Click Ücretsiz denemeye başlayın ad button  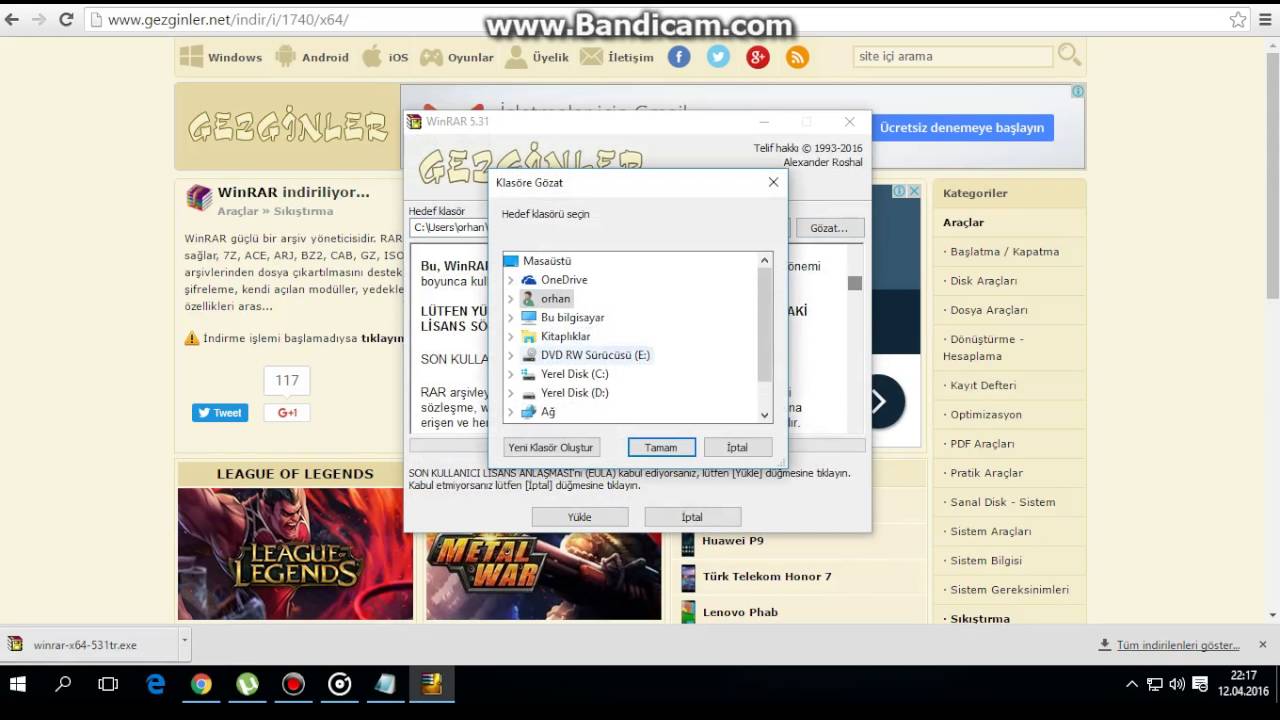962,127
